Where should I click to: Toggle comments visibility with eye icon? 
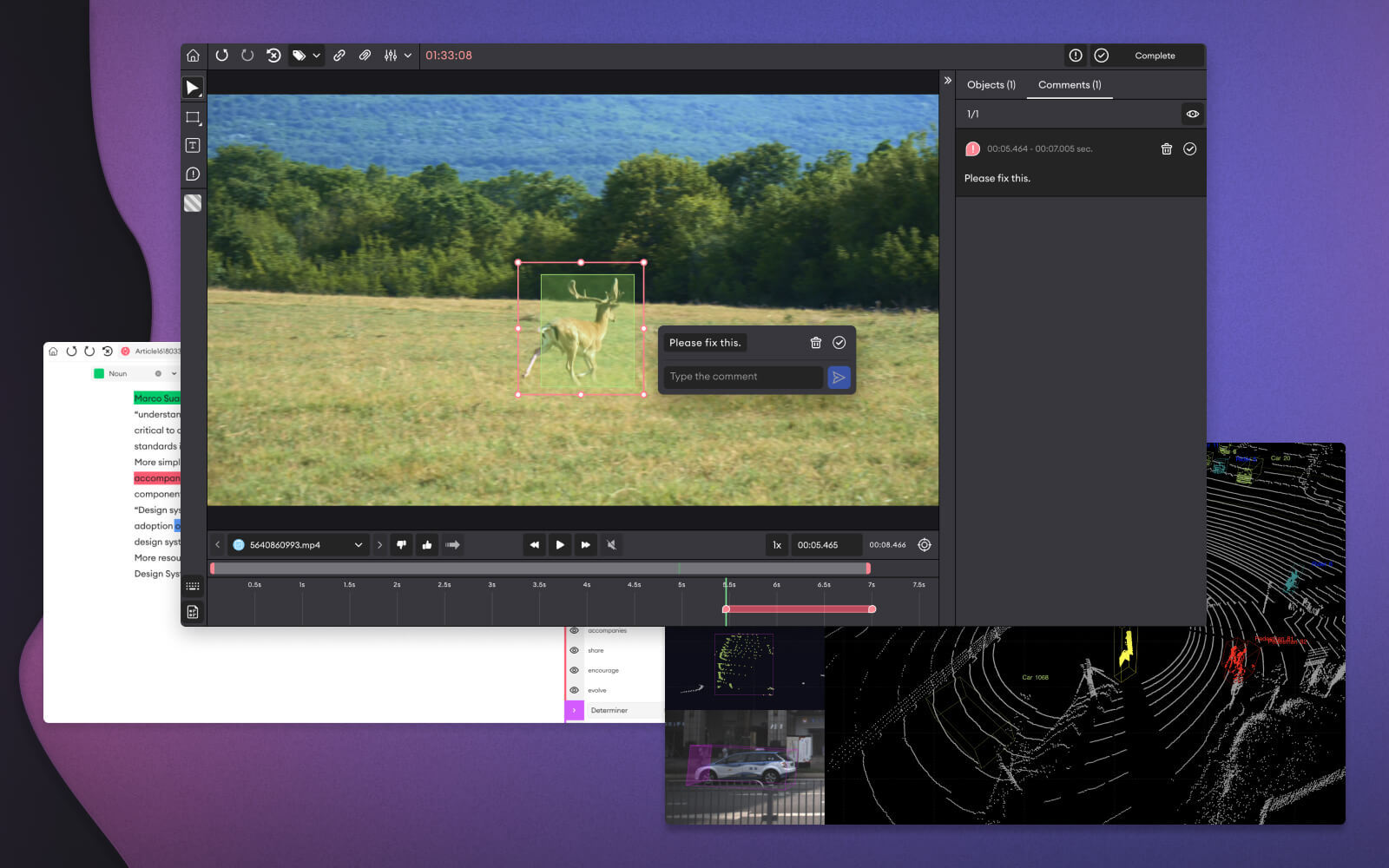[x=1193, y=114]
